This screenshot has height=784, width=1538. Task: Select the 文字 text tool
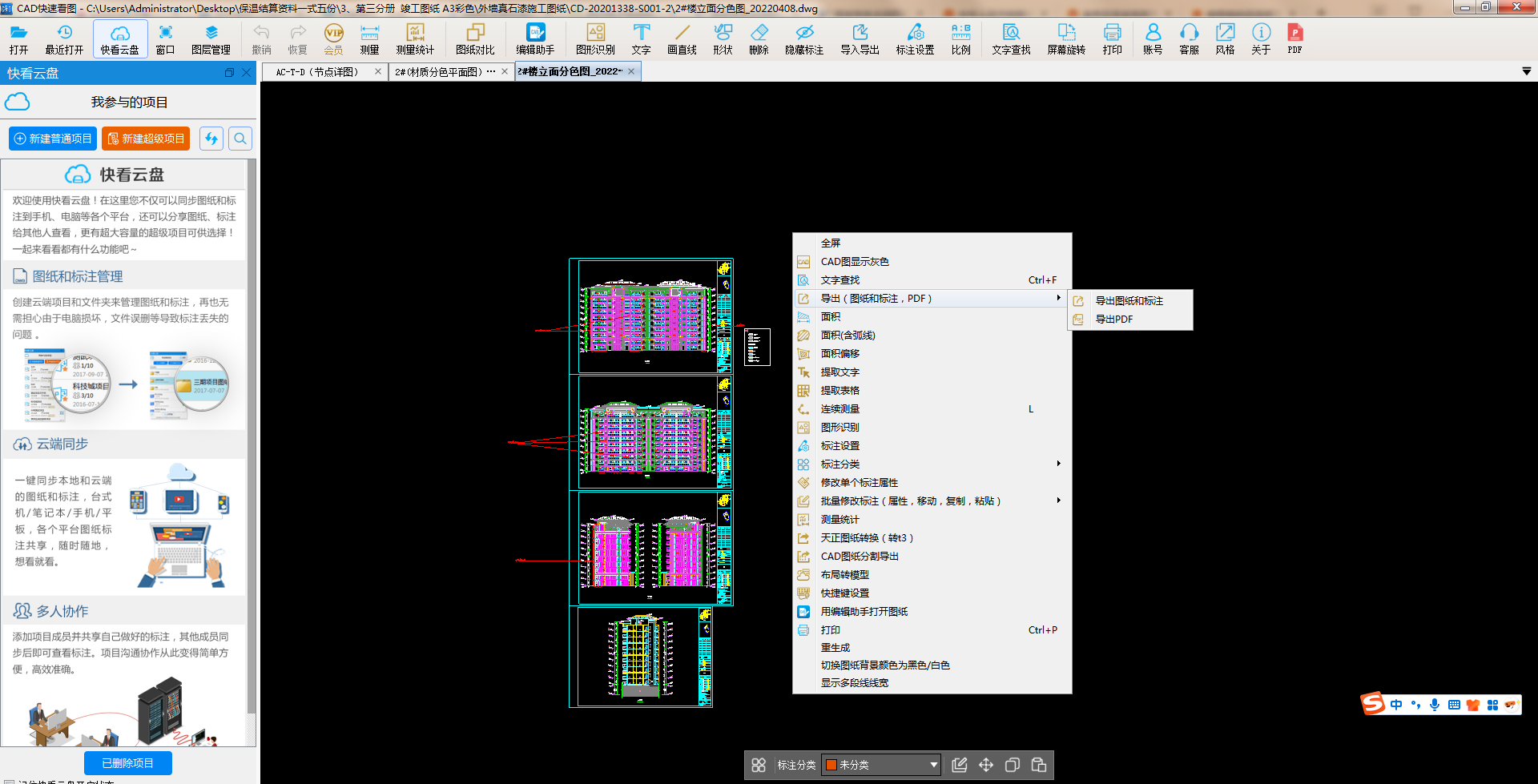(641, 38)
